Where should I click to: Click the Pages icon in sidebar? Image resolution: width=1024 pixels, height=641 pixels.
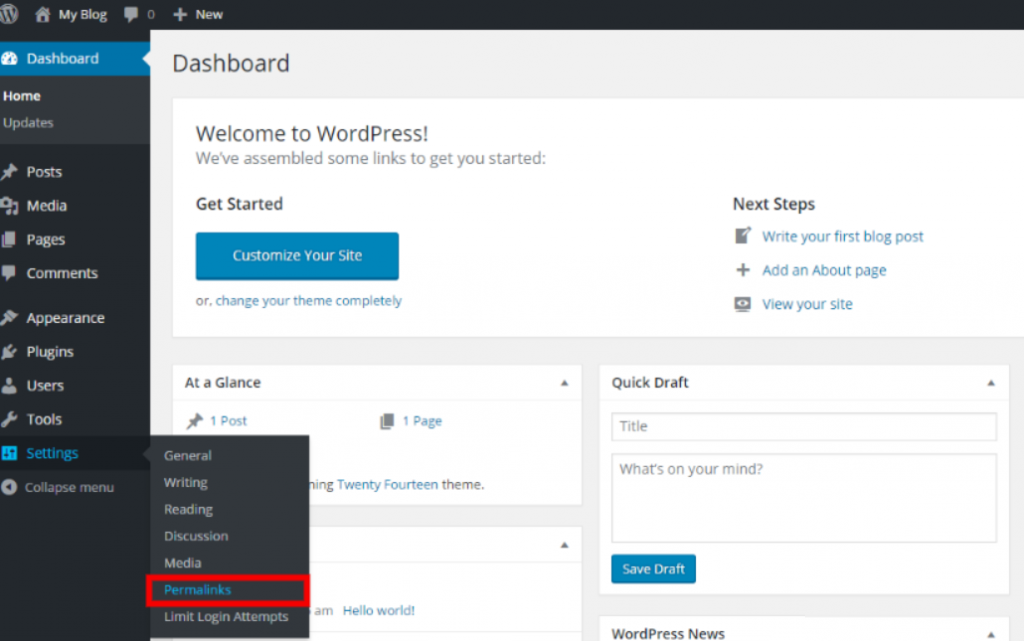point(10,240)
